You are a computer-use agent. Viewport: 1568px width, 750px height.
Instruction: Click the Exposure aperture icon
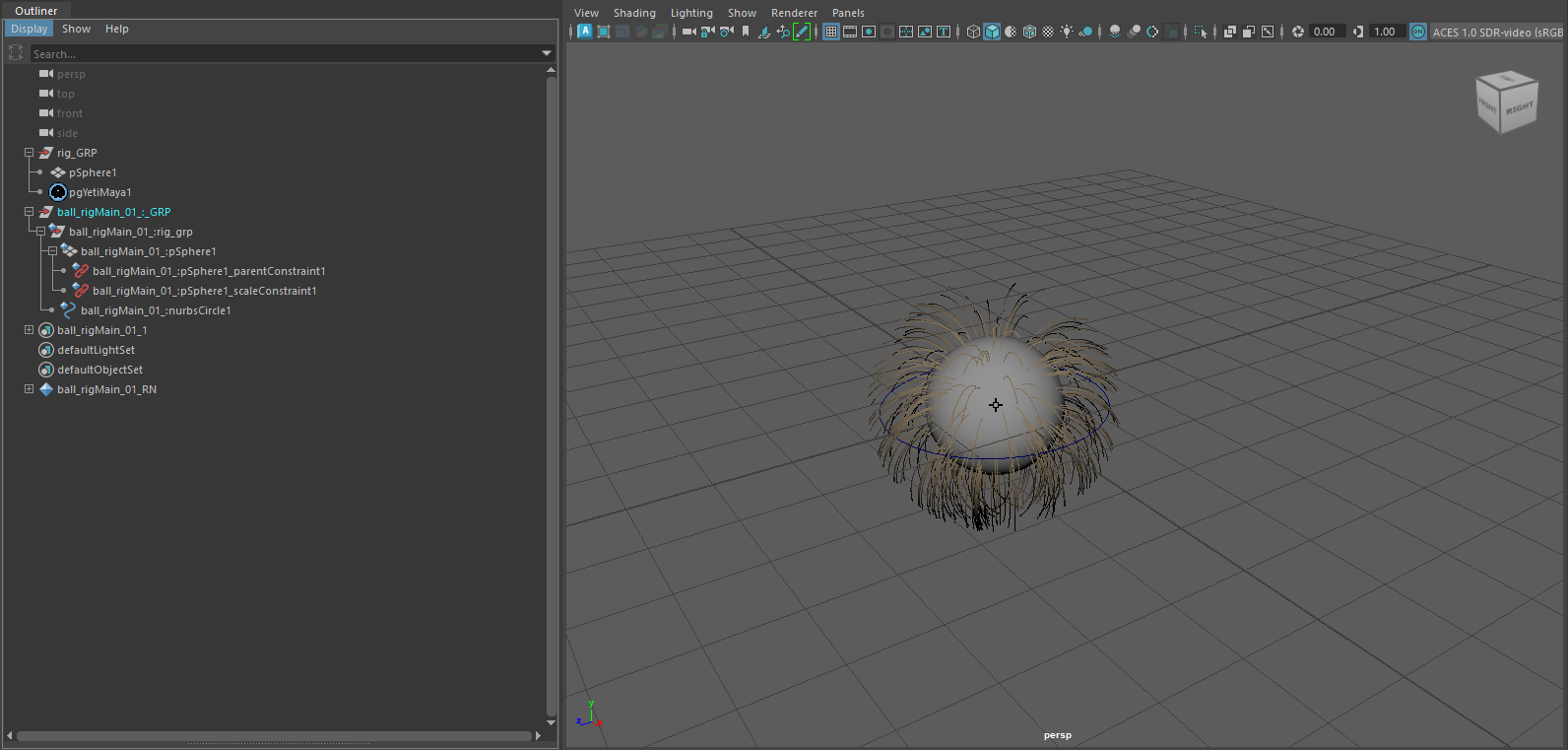pos(1298,32)
